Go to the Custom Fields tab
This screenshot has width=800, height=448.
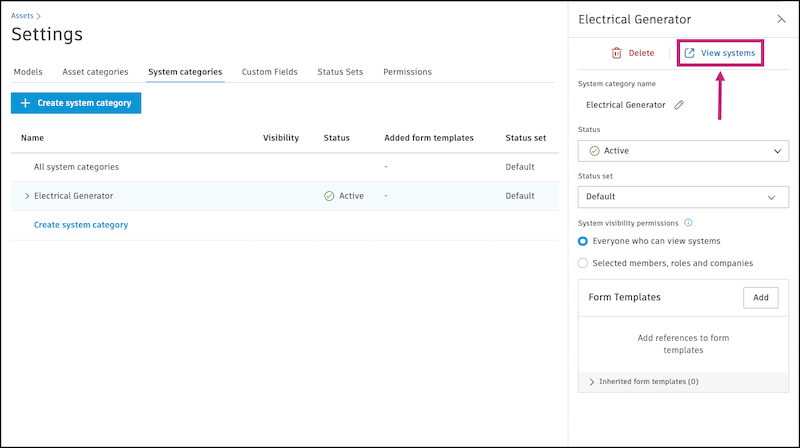pos(269,72)
